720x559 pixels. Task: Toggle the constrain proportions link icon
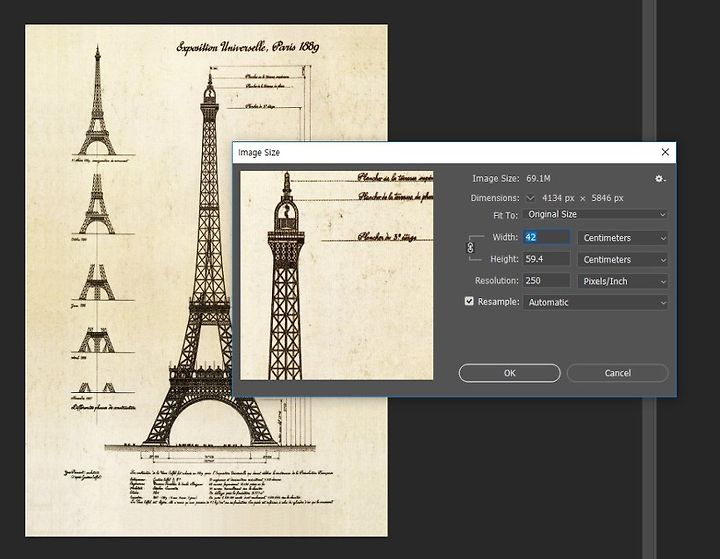point(470,248)
